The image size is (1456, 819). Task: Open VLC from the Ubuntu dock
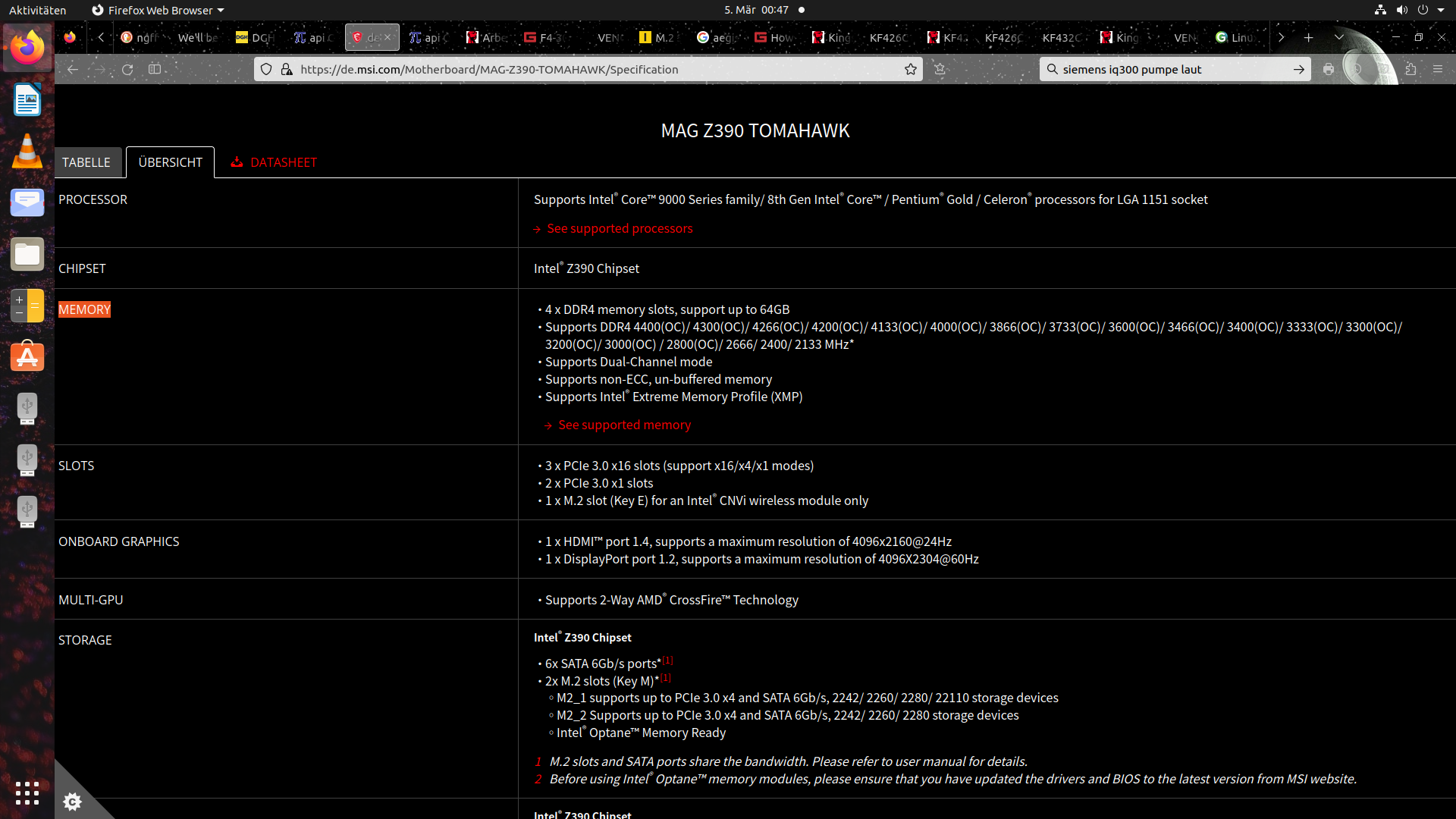[27, 151]
